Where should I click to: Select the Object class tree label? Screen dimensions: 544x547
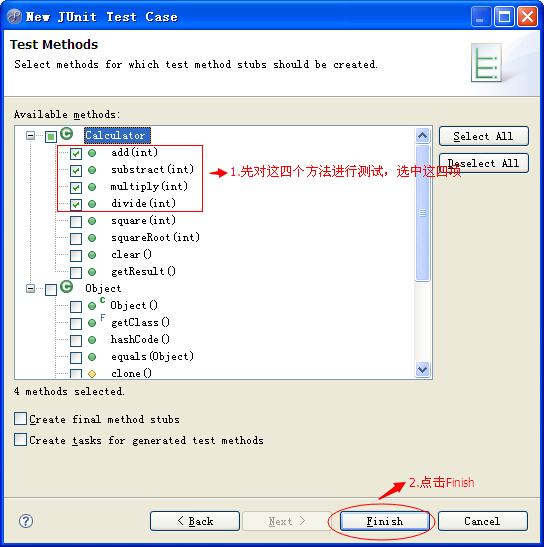[x=103, y=289]
